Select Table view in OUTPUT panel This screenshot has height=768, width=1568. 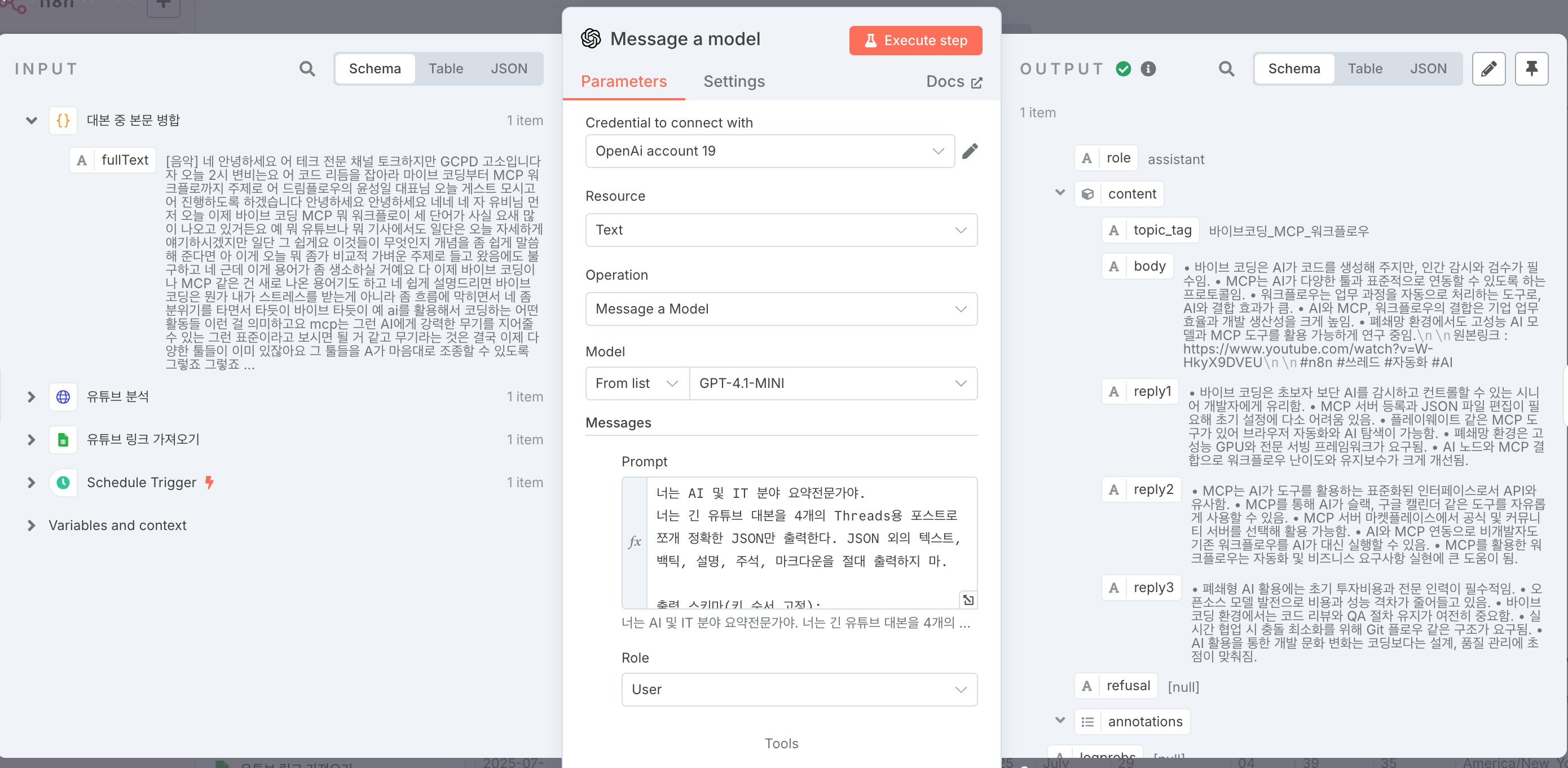[1365, 69]
